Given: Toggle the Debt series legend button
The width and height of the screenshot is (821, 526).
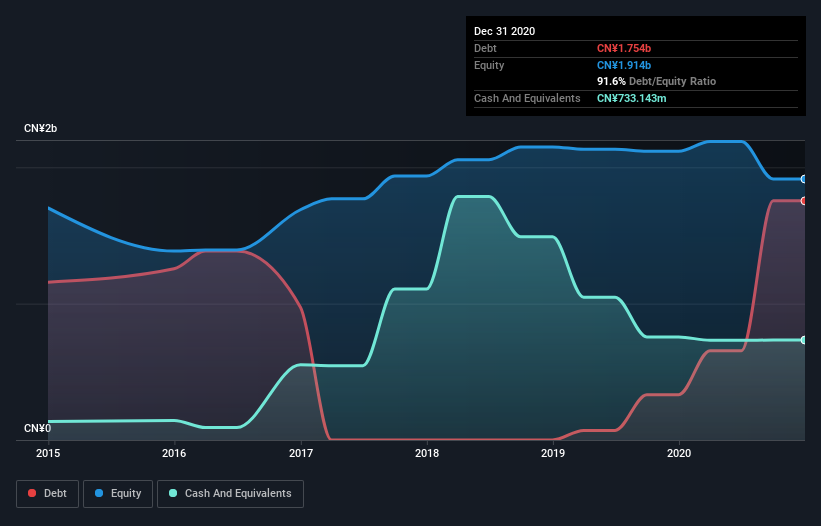Looking at the screenshot, I should click(x=48, y=494).
